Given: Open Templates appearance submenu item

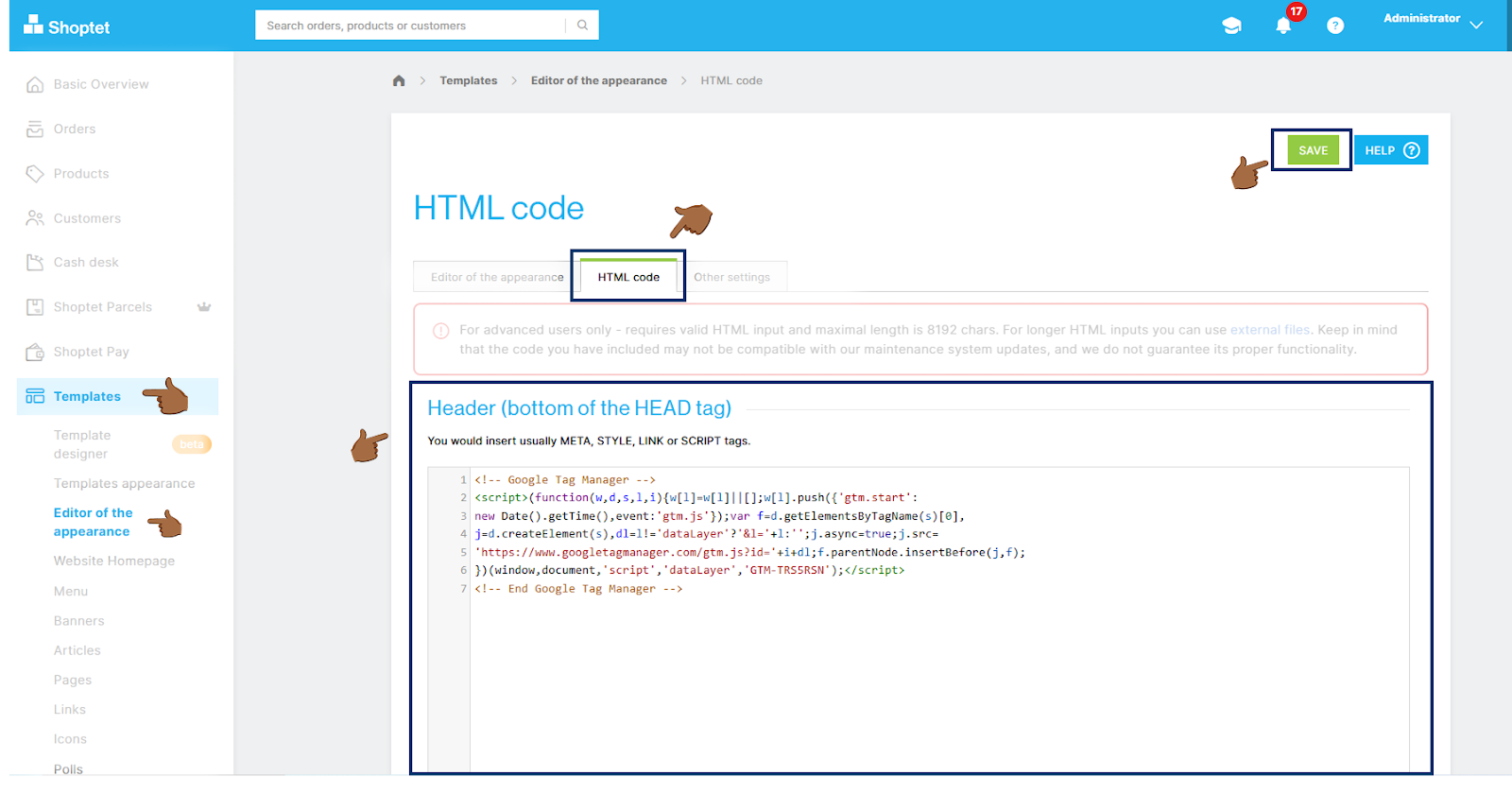Looking at the screenshot, I should coord(124,483).
